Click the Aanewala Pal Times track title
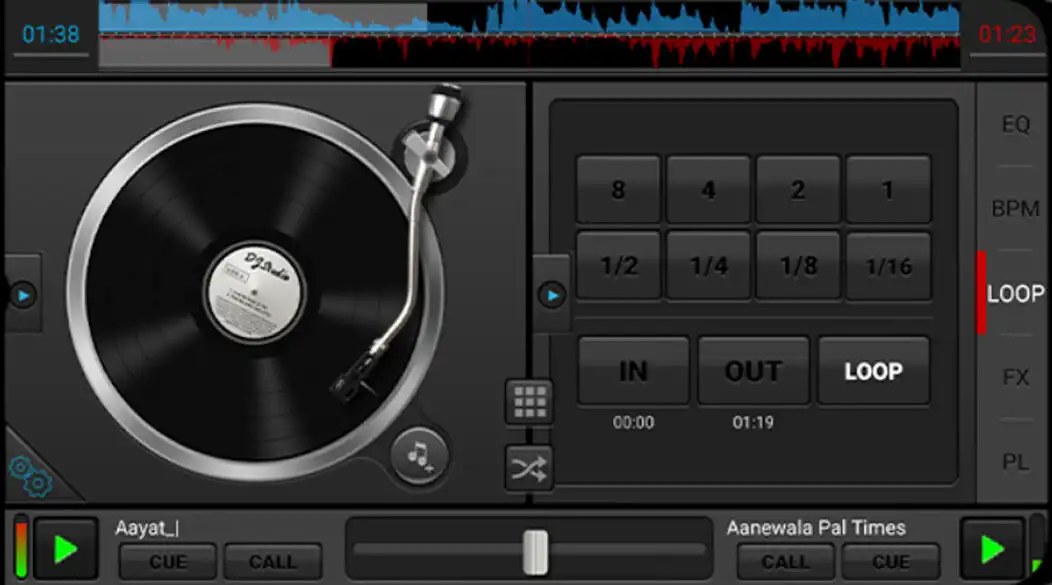Image resolution: width=1052 pixels, height=585 pixels. point(816,528)
